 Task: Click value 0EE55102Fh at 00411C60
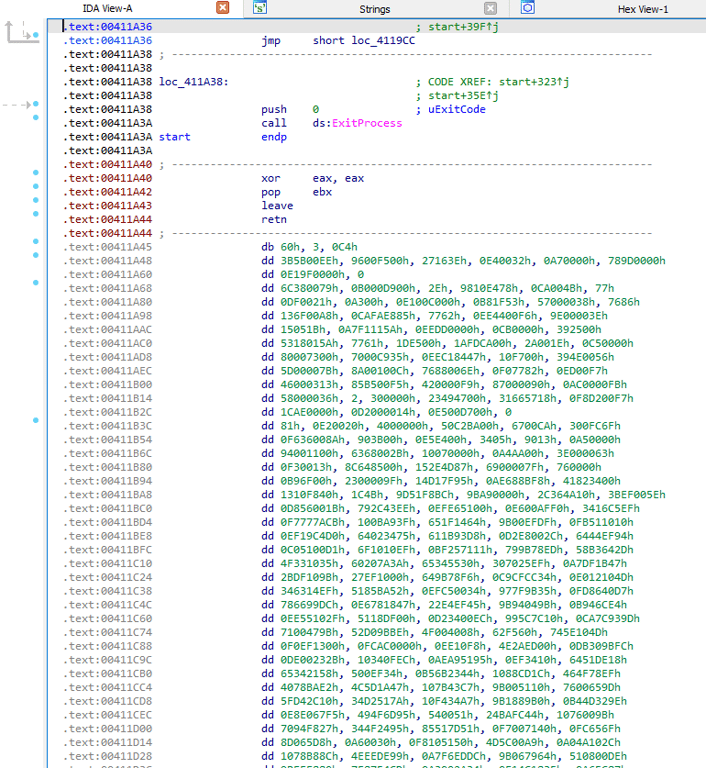point(312,618)
